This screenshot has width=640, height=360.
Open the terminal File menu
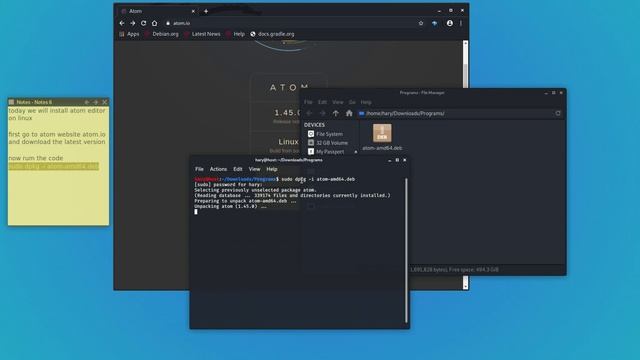(x=199, y=169)
